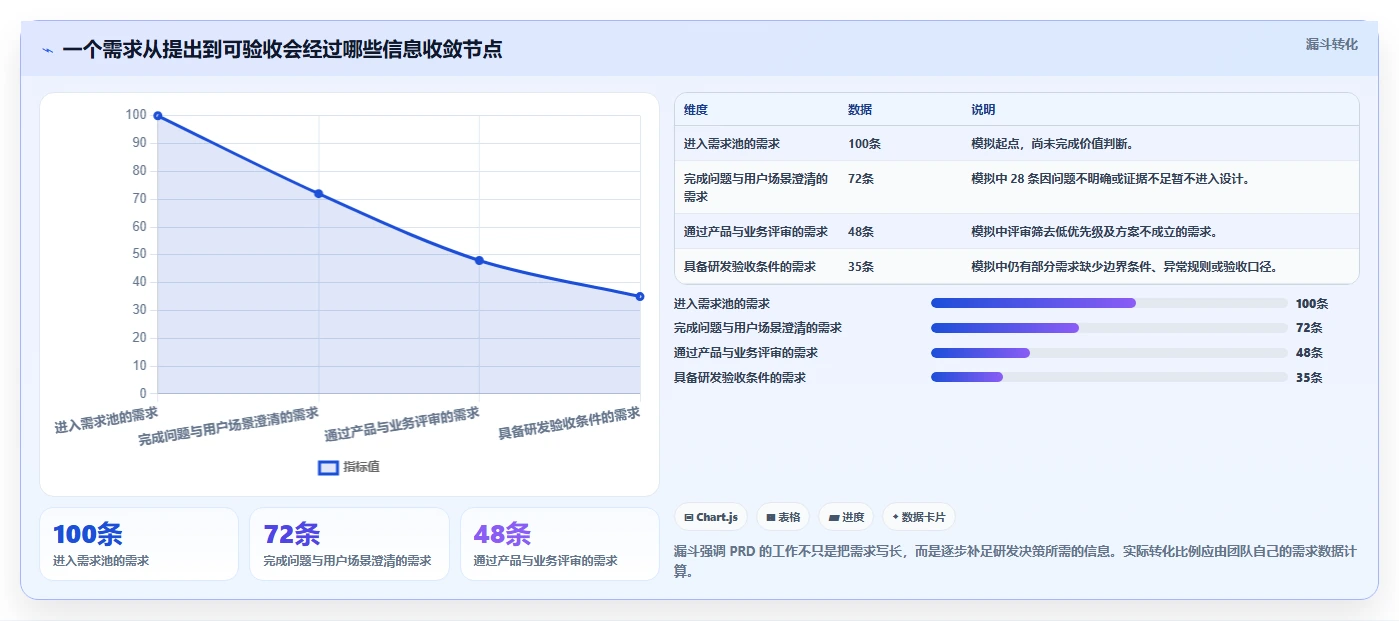
Task: Select the 进度 tag
Action: (x=846, y=517)
